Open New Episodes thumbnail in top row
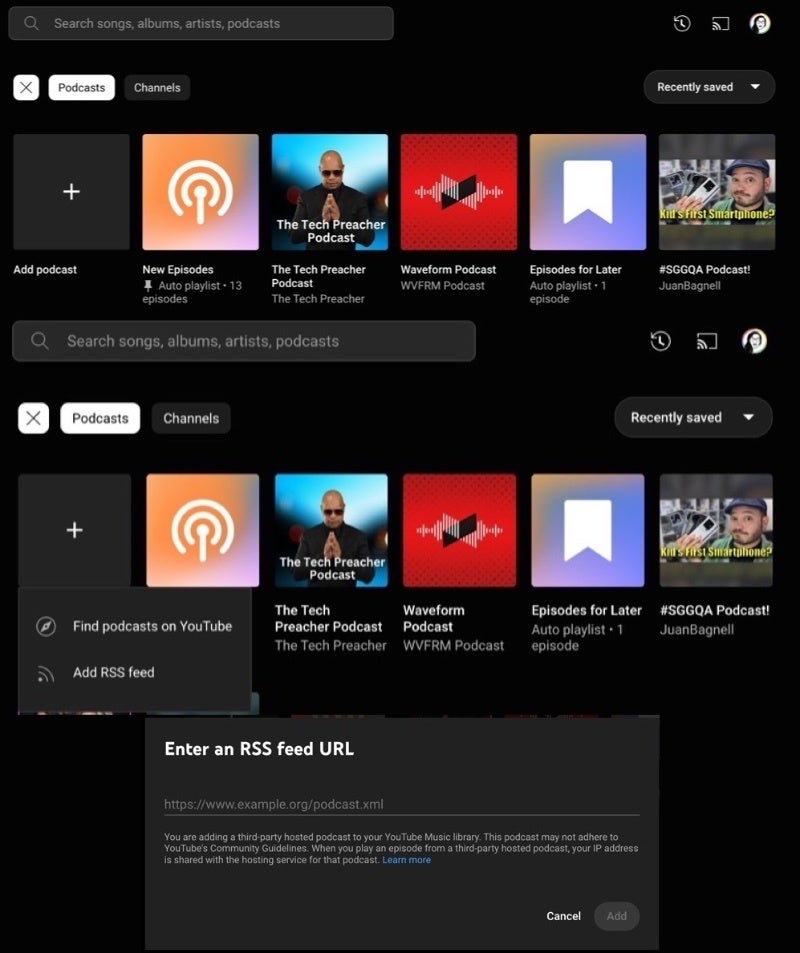Image resolution: width=800 pixels, height=953 pixels. [200, 191]
